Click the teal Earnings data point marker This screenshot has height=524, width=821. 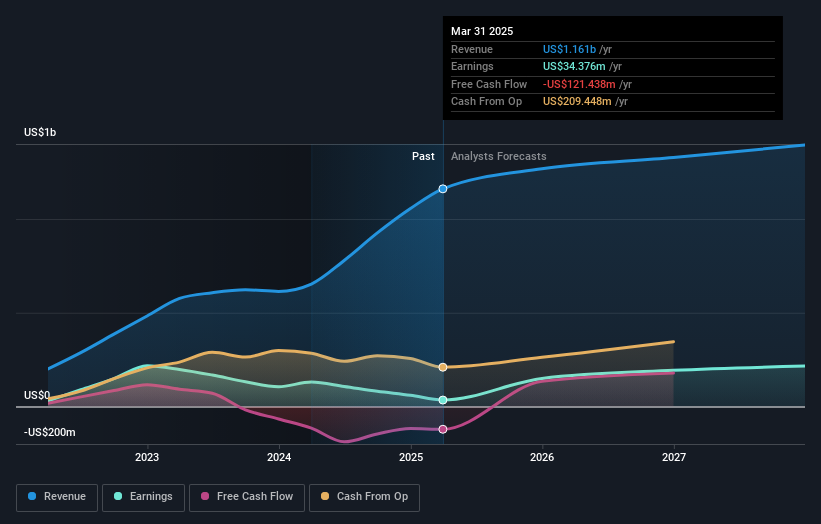click(x=443, y=400)
